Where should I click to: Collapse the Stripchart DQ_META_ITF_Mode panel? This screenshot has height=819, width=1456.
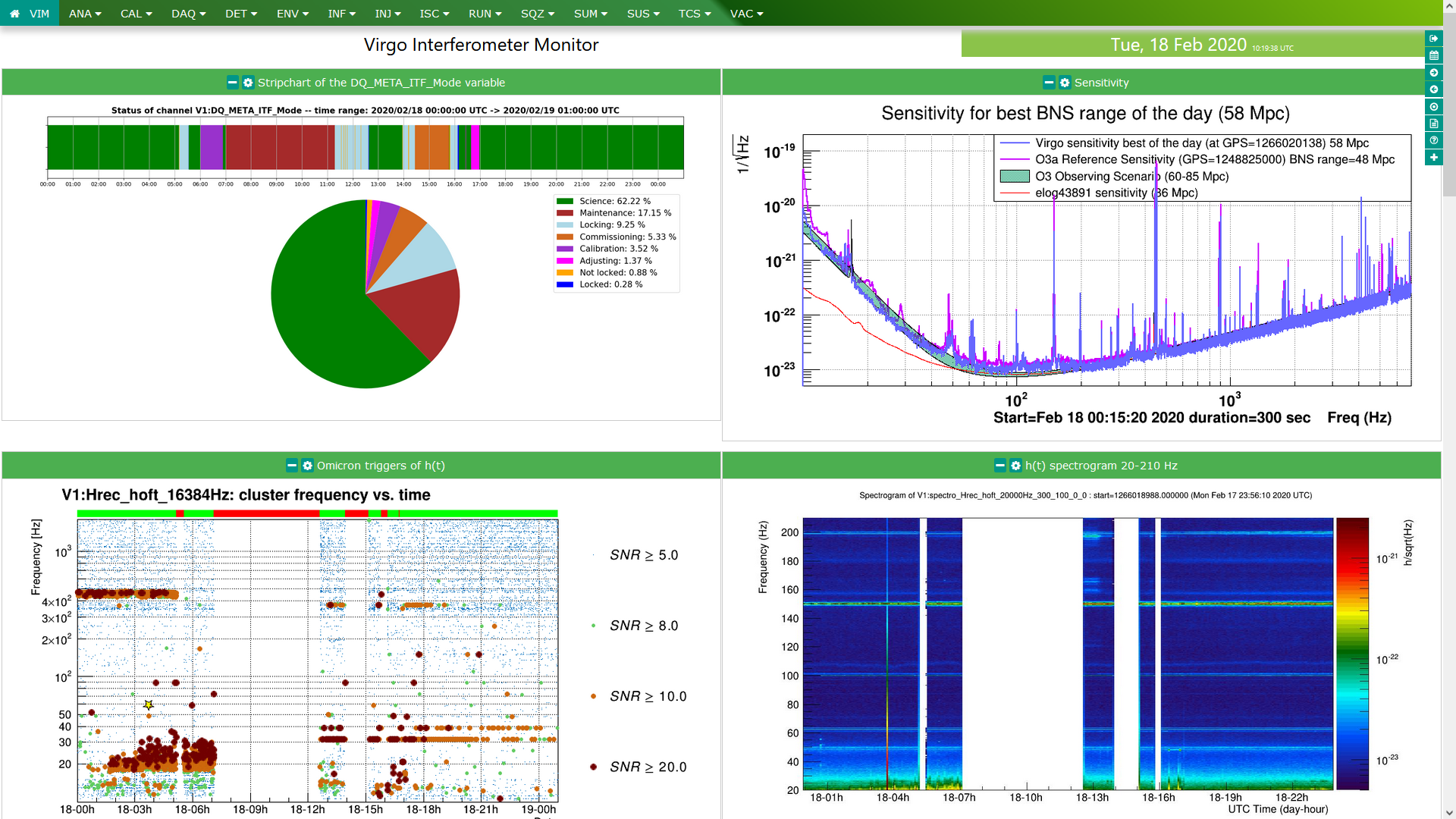coord(233,83)
